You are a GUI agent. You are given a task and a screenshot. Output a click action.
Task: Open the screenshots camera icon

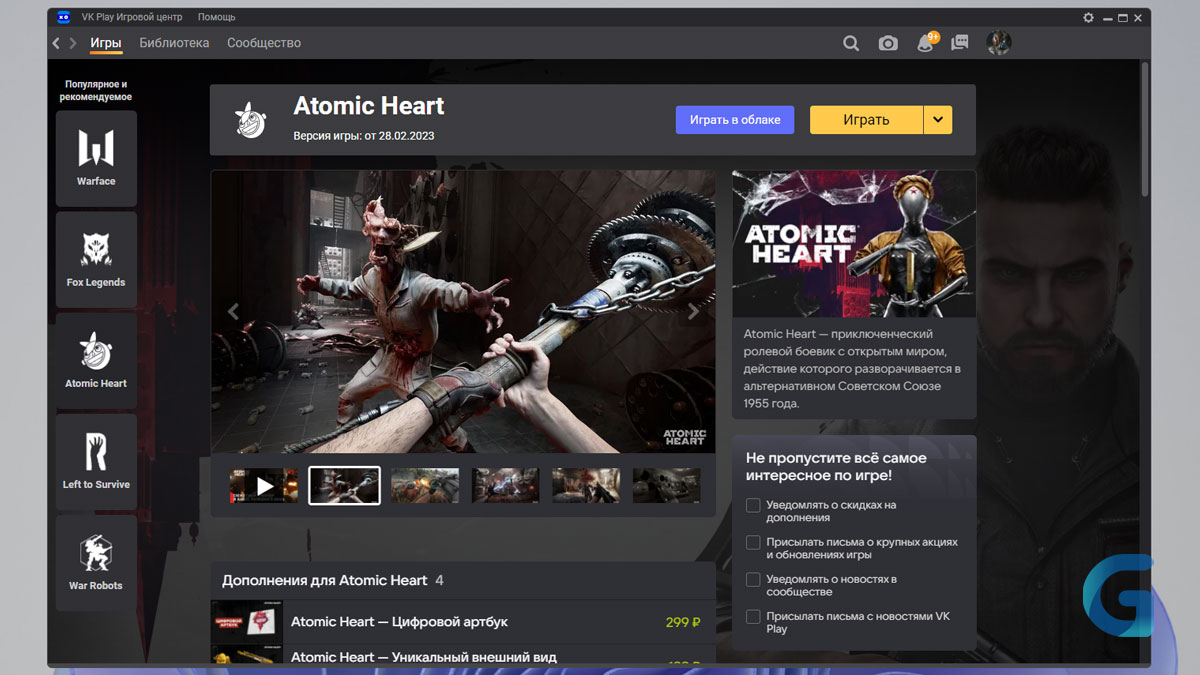tap(888, 43)
